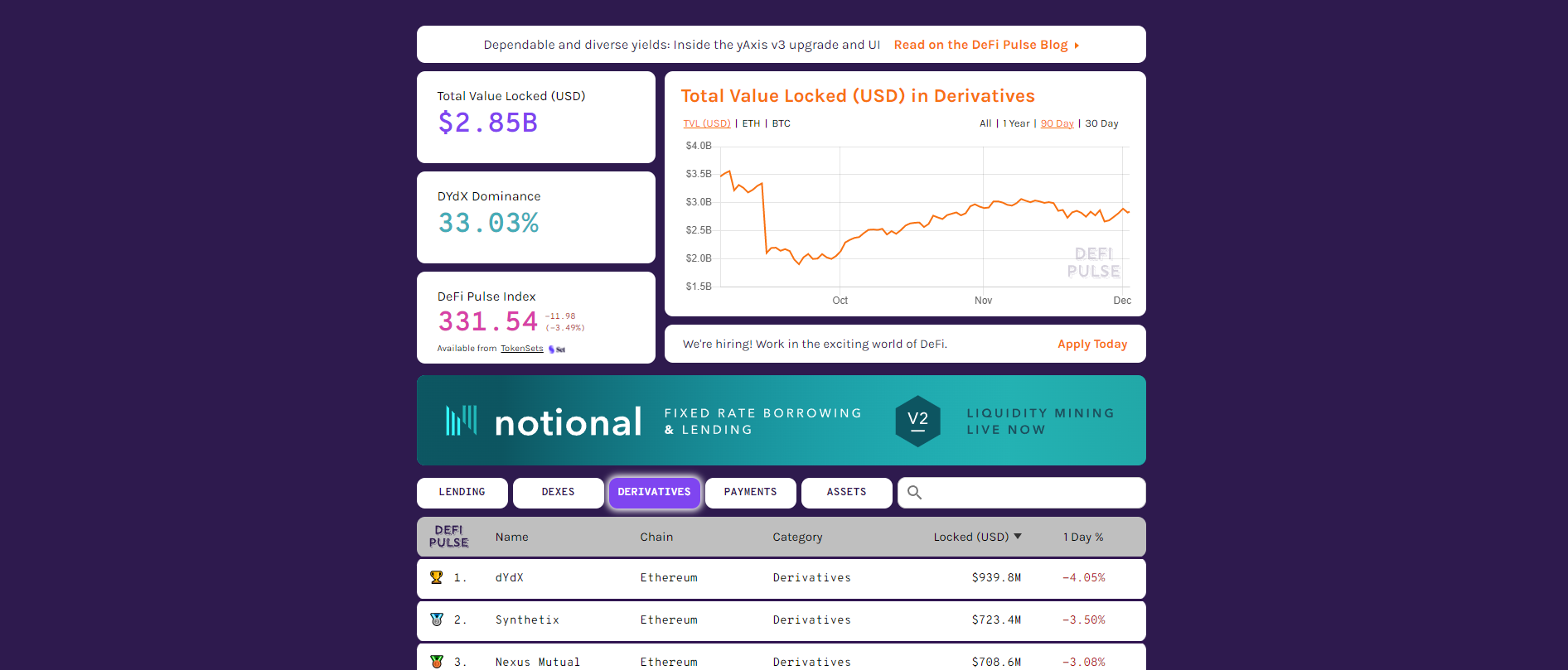
Task: Click the gold trophy icon beside dYdX
Action: tap(436, 577)
